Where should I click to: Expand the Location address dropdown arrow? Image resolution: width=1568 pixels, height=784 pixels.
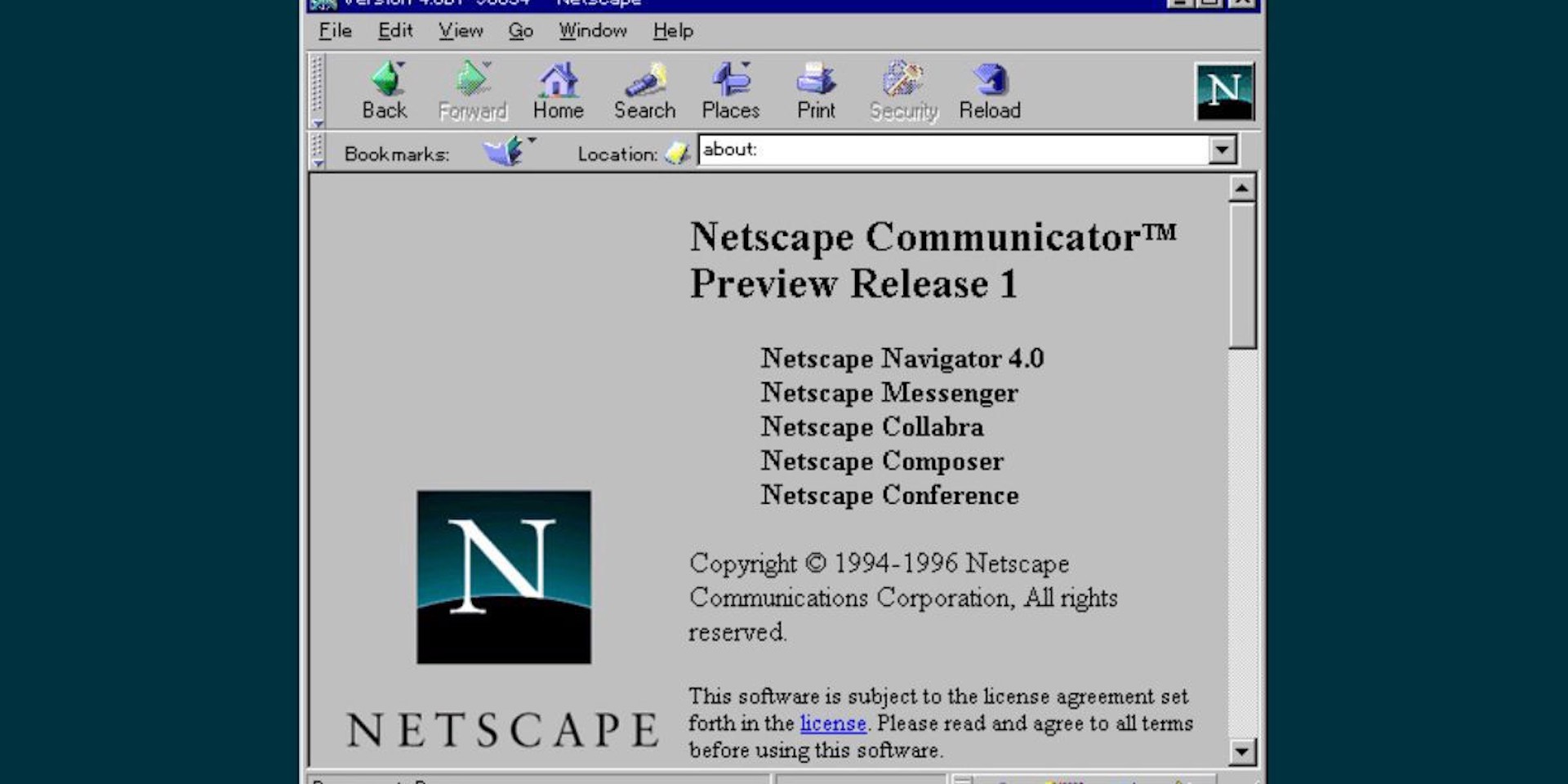[1223, 150]
